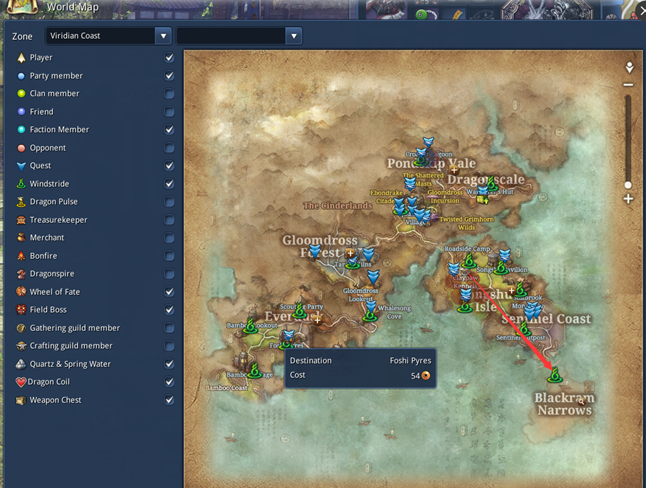Enable the Bonfire checkbox
The width and height of the screenshot is (646, 488).
click(169, 256)
